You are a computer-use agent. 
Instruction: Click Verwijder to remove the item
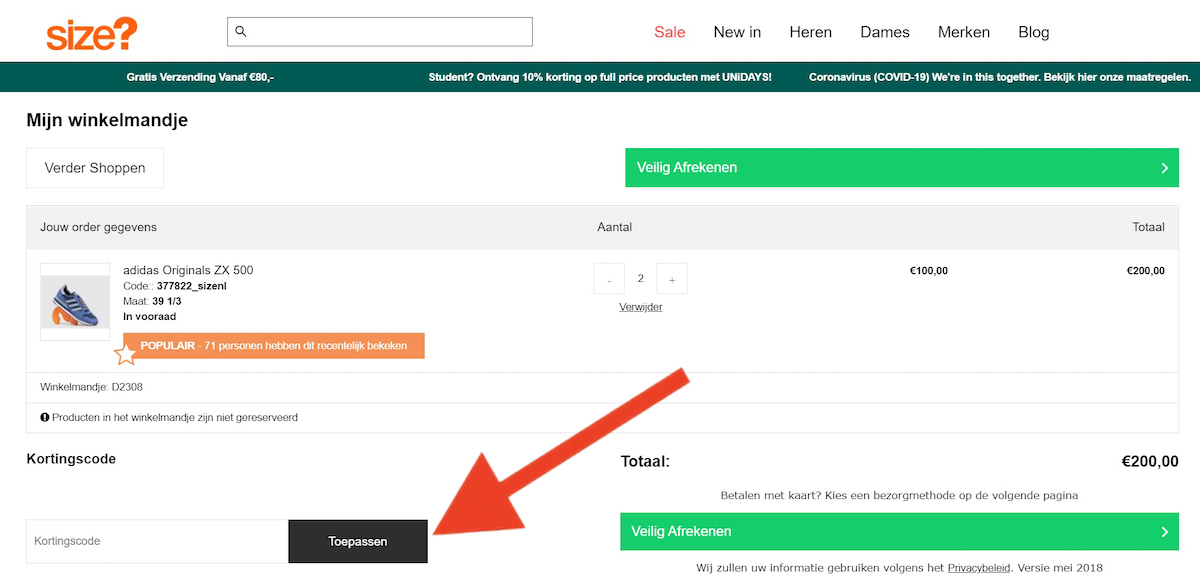pyautogui.click(x=641, y=307)
